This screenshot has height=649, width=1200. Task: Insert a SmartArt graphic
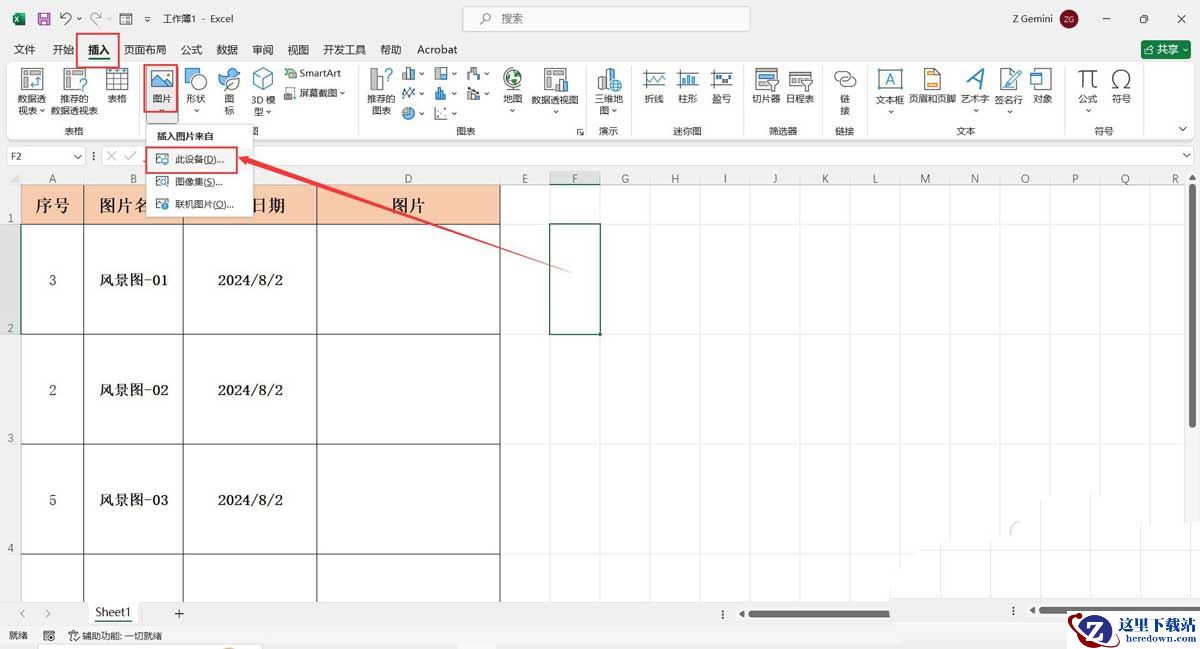coord(313,73)
